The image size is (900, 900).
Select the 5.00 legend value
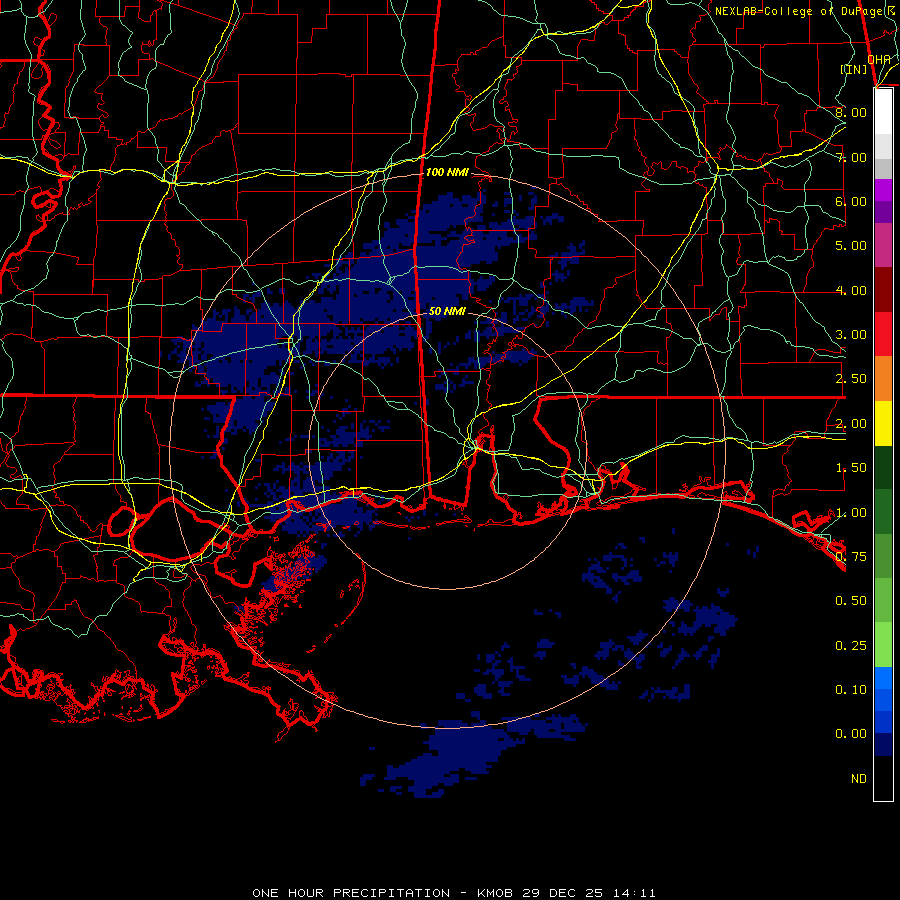click(851, 246)
